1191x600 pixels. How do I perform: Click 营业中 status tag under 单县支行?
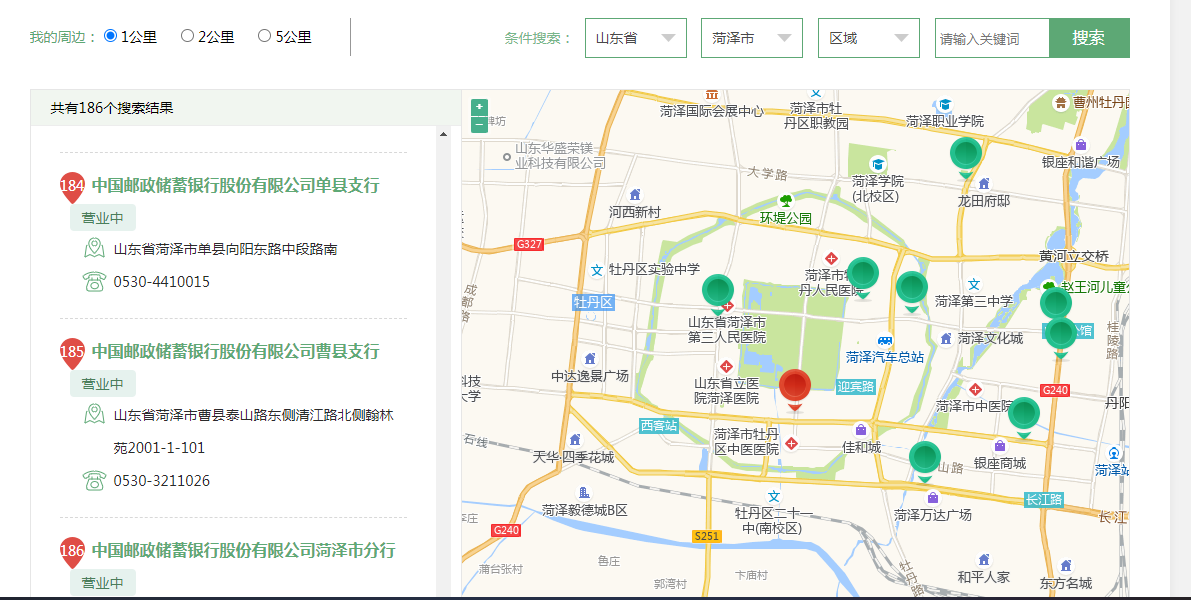pyautogui.click(x=103, y=217)
